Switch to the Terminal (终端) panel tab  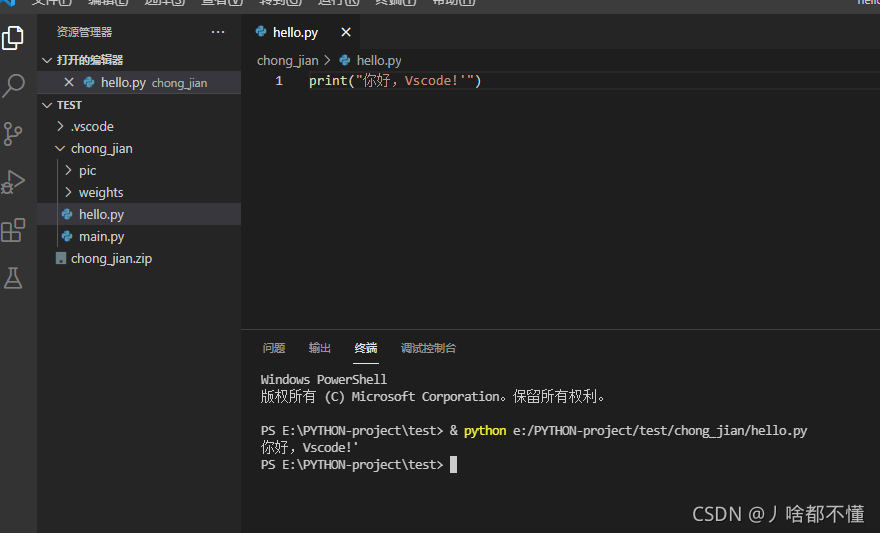pyautogui.click(x=366, y=348)
